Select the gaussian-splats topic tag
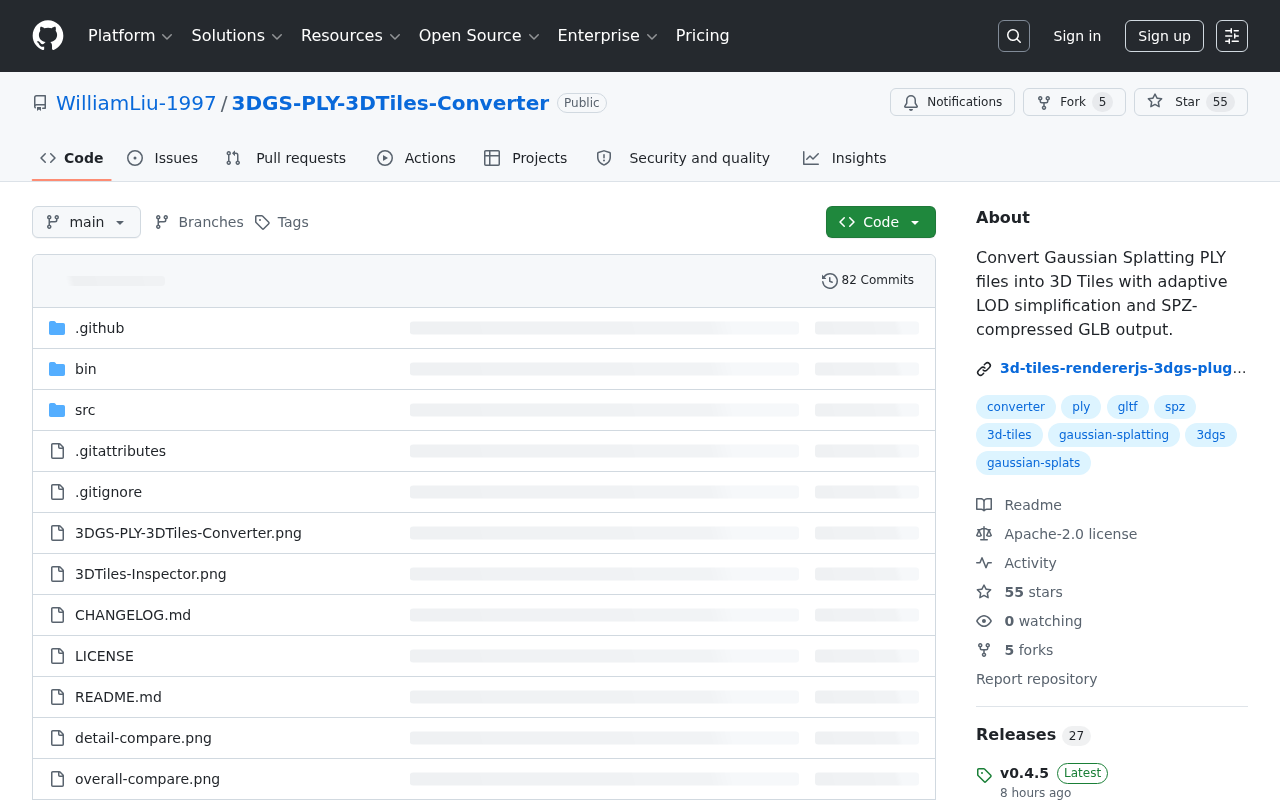The image size is (1280, 800). pos(1033,463)
